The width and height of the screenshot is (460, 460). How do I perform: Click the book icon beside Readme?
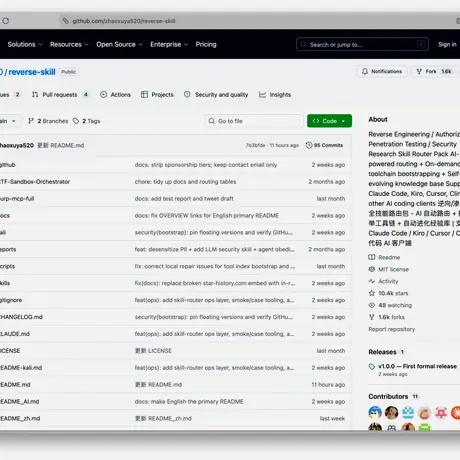[372, 257]
